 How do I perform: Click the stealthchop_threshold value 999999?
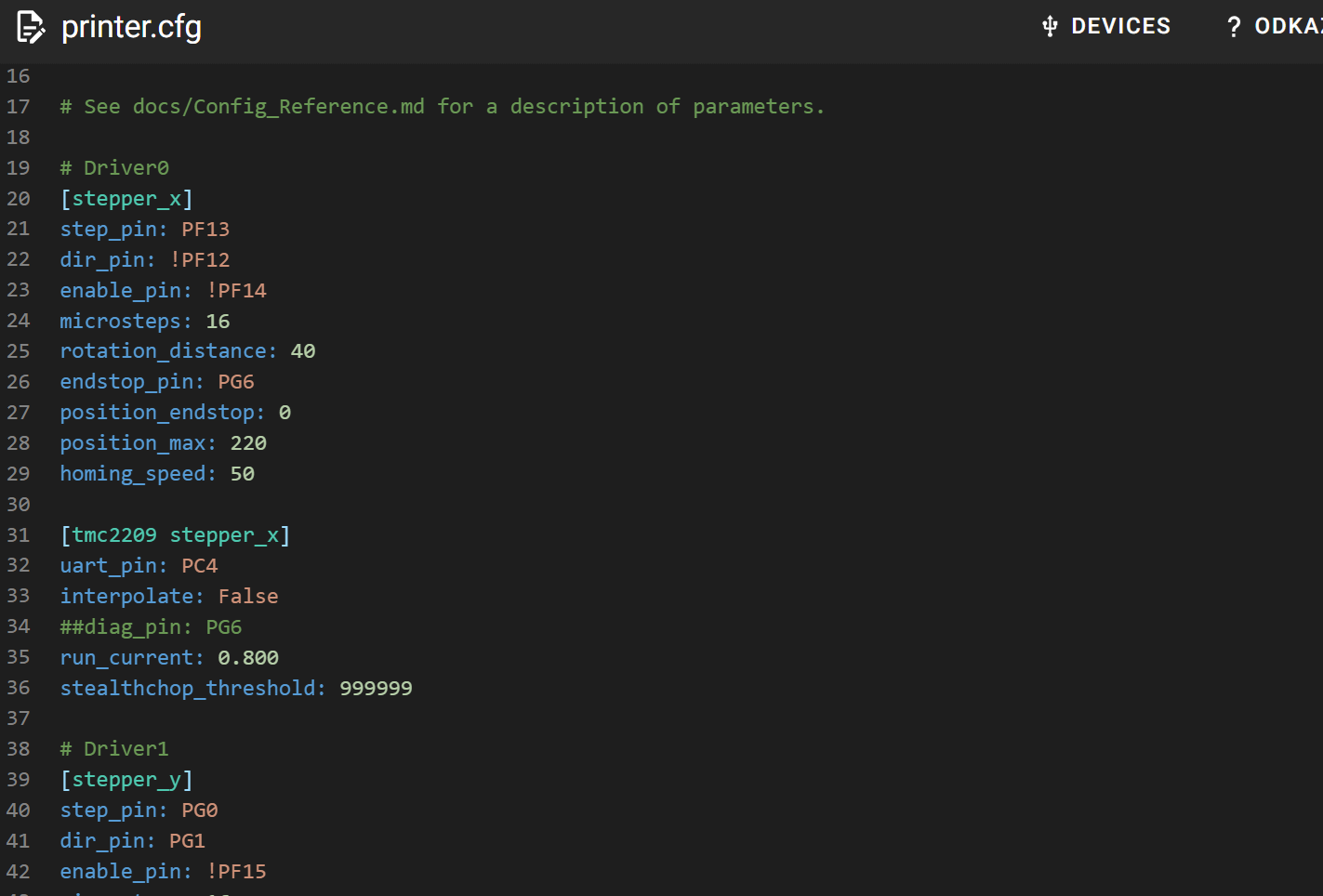(x=376, y=689)
